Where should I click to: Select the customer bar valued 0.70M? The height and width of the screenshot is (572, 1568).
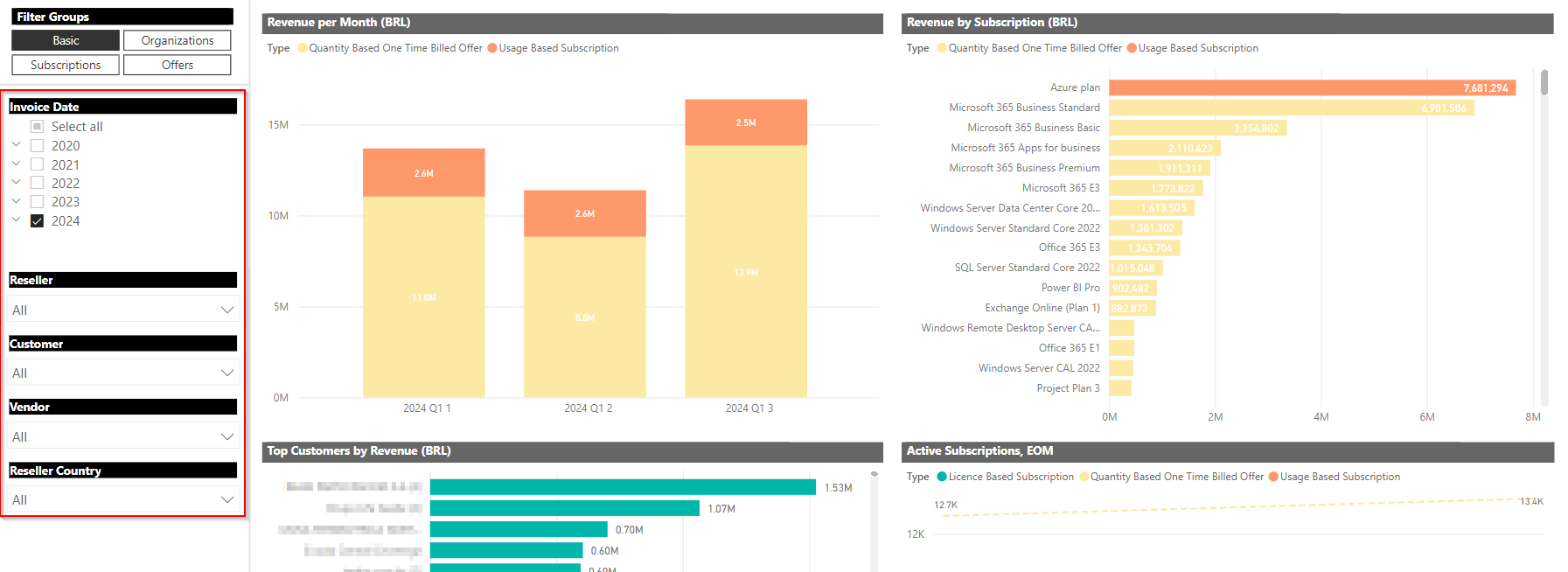(x=519, y=529)
